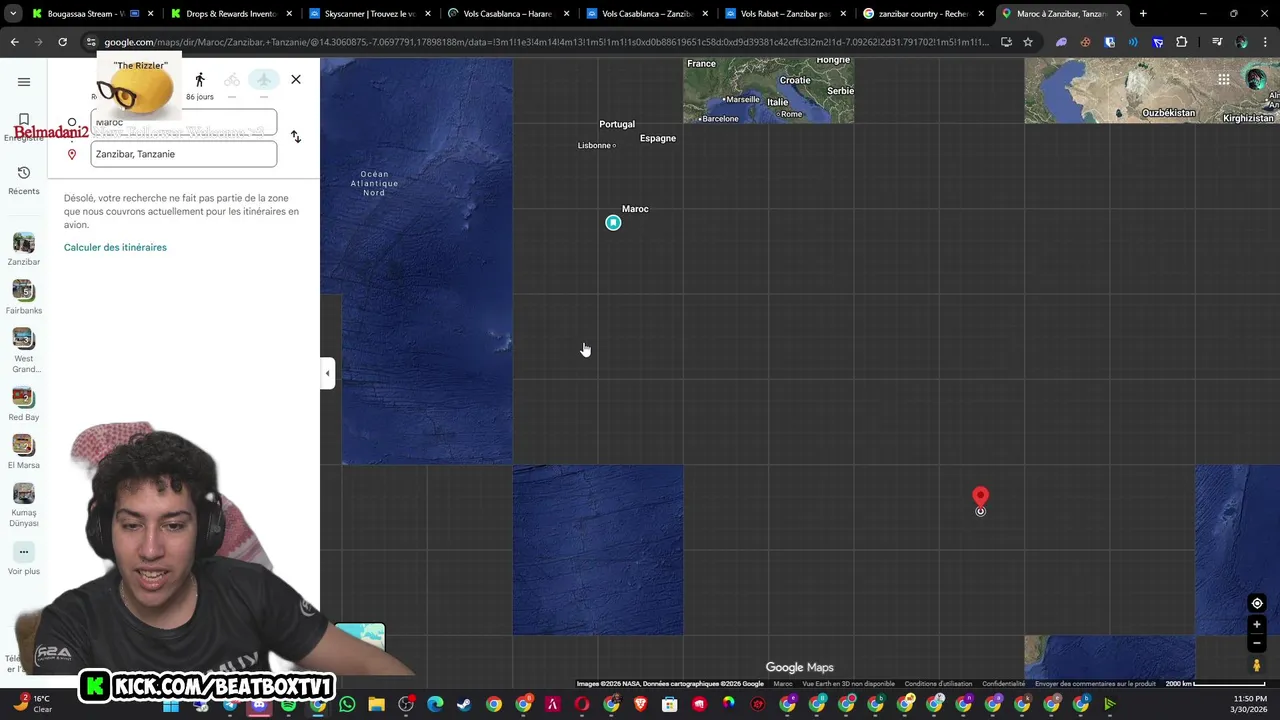Open the Google Maps hamburger menu

(24, 82)
